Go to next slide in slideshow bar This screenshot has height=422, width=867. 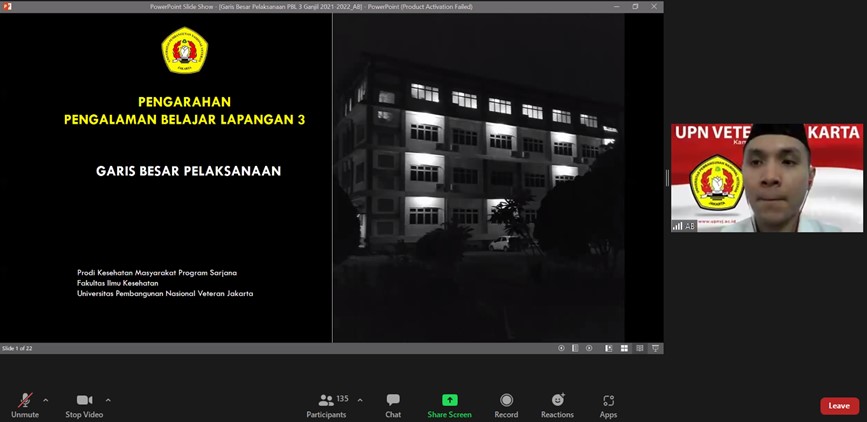[589, 349]
